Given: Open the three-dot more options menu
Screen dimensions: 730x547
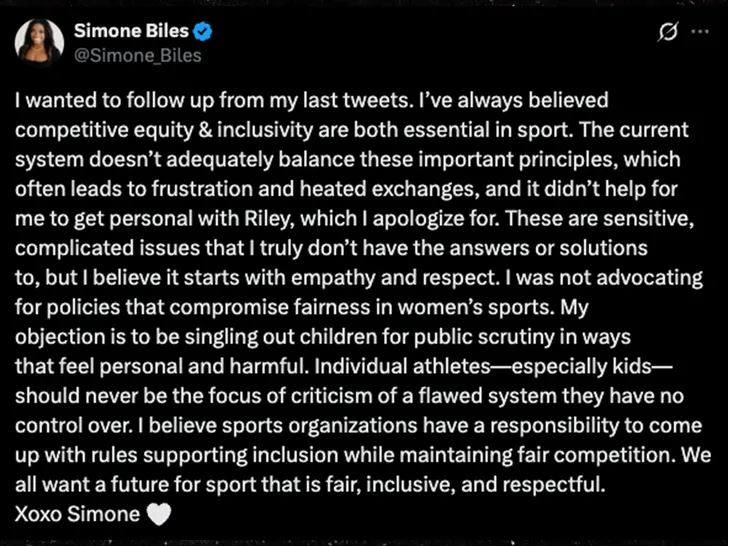Looking at the screenshot, I should tap(700, 32).
